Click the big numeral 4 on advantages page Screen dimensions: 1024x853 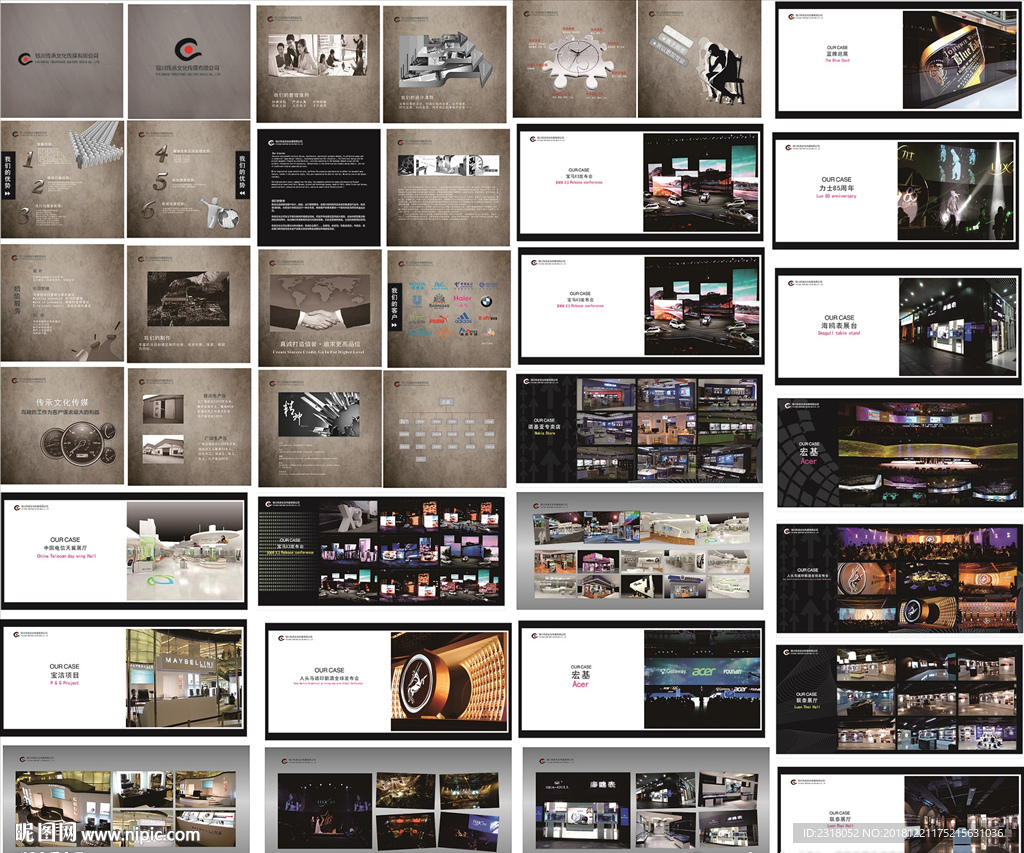(161, 154)
